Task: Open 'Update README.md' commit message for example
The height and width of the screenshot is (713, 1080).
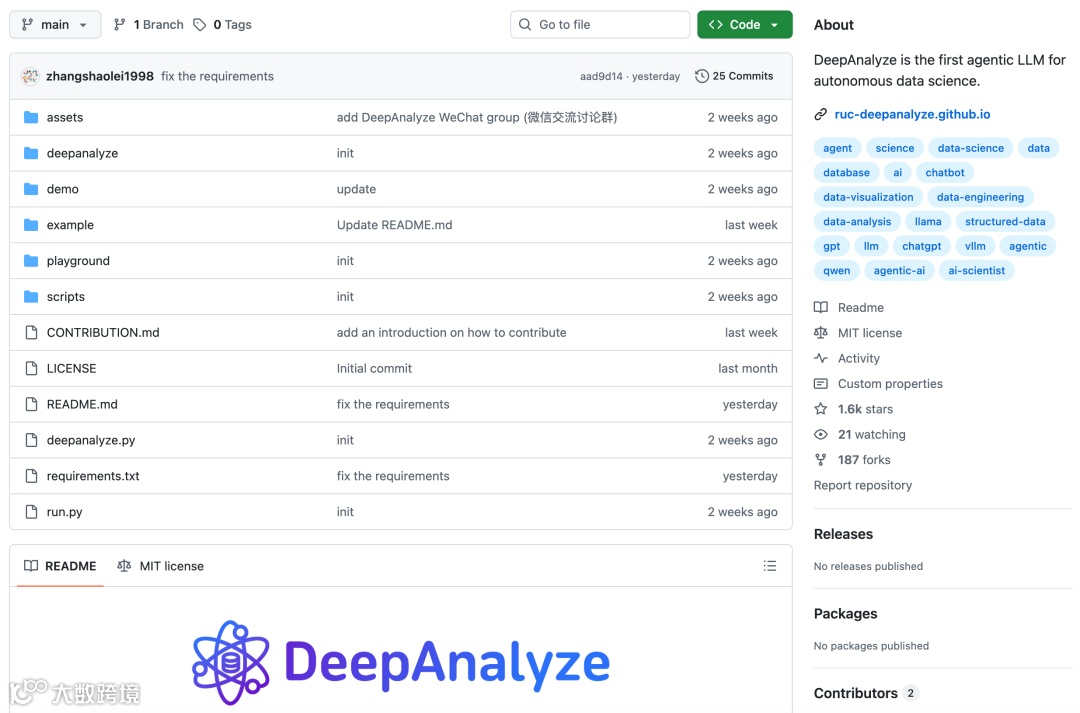Action: [395, 225]
